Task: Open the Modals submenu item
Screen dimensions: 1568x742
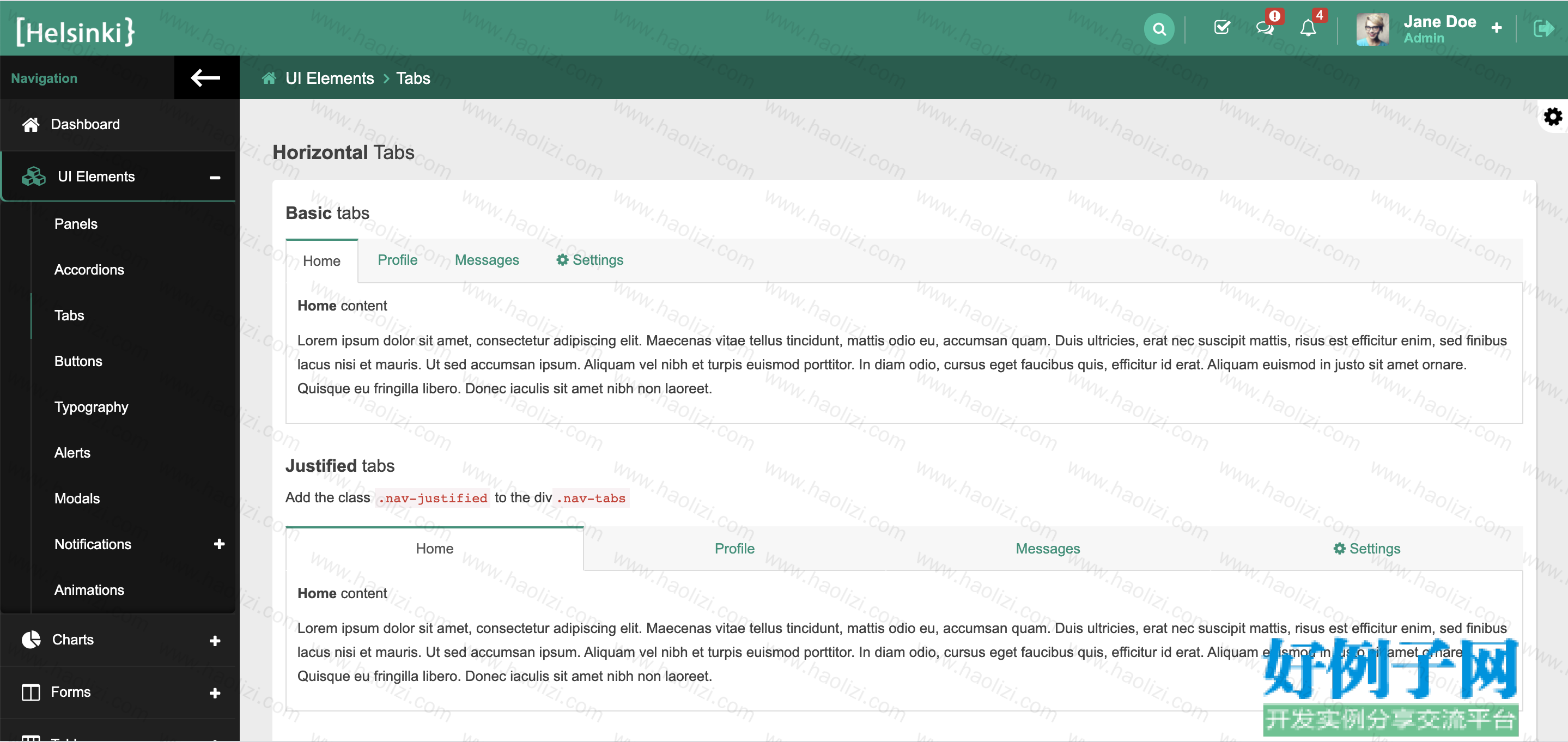Action: tap(77, 498)
